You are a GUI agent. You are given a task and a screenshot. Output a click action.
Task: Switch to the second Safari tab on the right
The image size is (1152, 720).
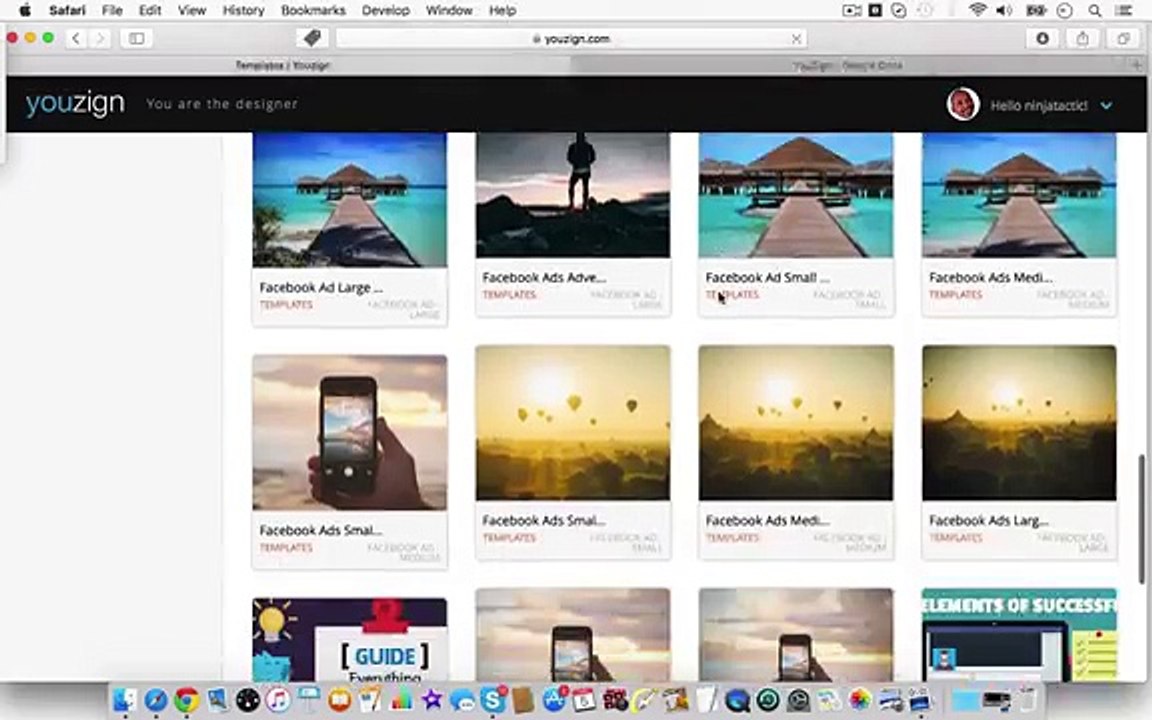tap(849, 65)
